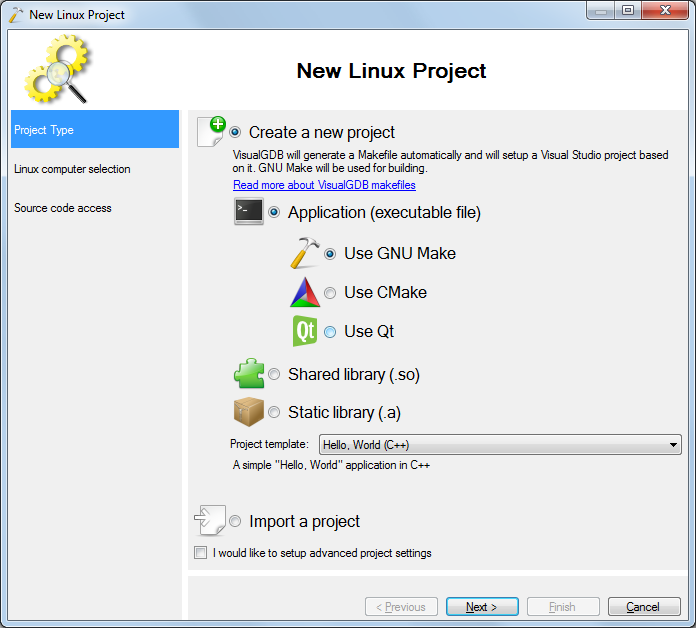Select the Create a new project radio
This screenshot has height=628, width=696.
pos(235,132)
